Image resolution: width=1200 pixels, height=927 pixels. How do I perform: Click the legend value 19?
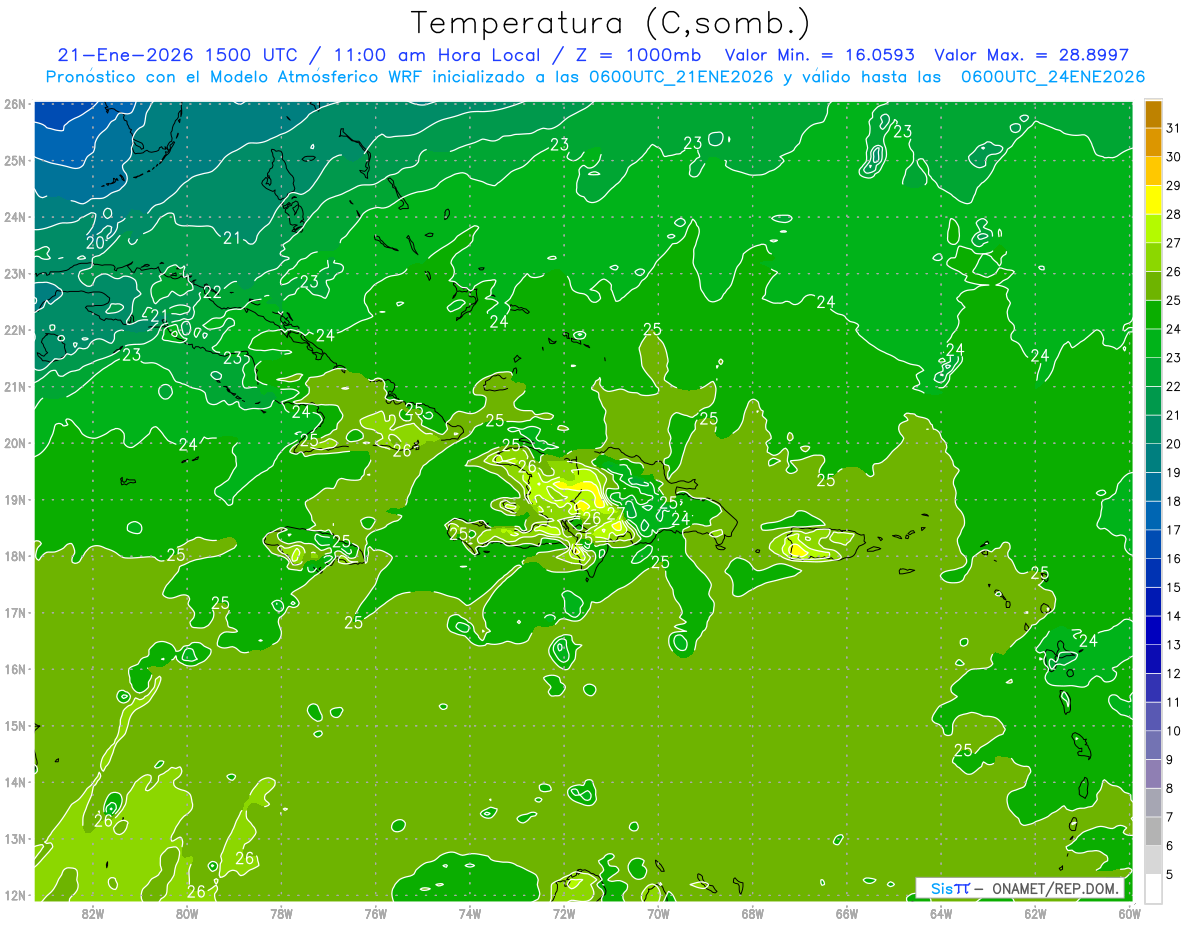click(1173, 472)
